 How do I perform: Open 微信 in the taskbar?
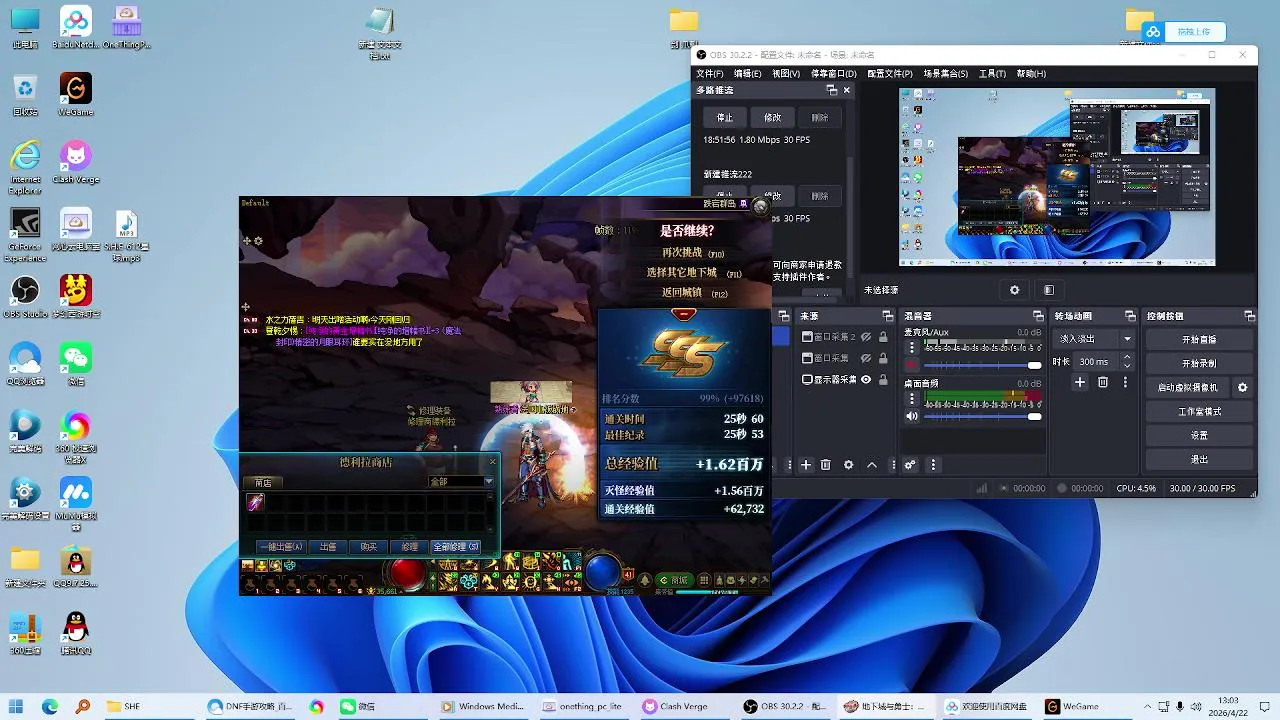pyautogui.click(x=357, y=706)
